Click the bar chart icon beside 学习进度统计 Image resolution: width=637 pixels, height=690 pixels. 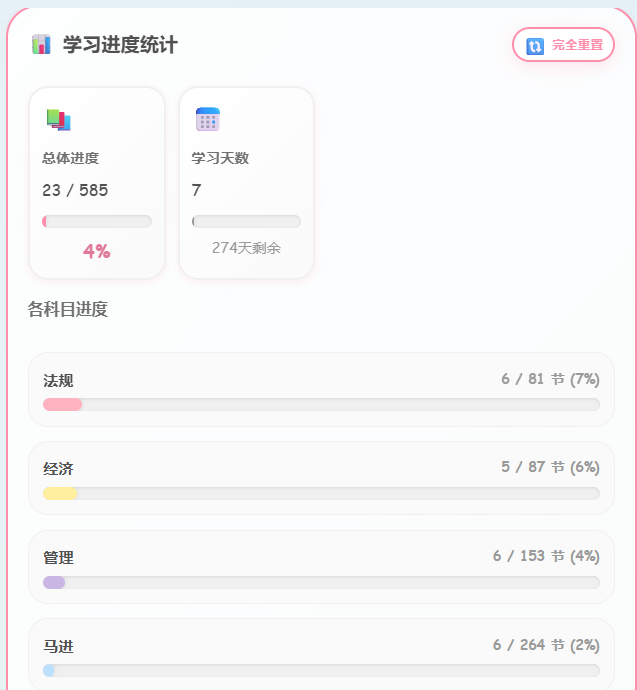[41, 44]
